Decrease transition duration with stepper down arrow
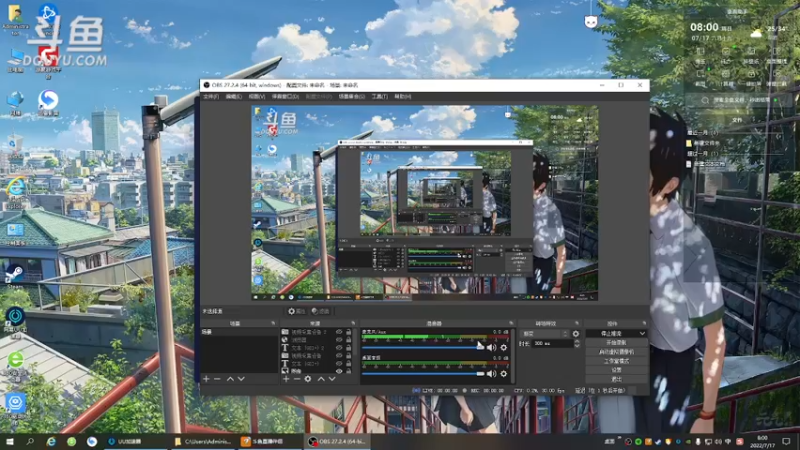Viewport: 800px width, 450px height. tap(577, 346)
